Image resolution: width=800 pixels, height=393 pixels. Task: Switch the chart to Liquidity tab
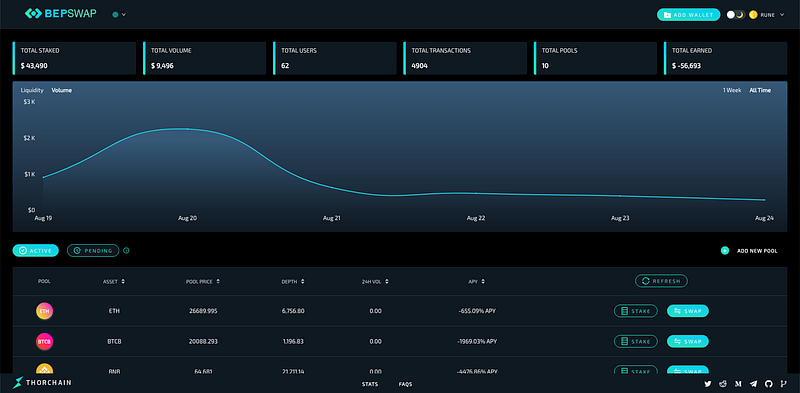point(32,90)
